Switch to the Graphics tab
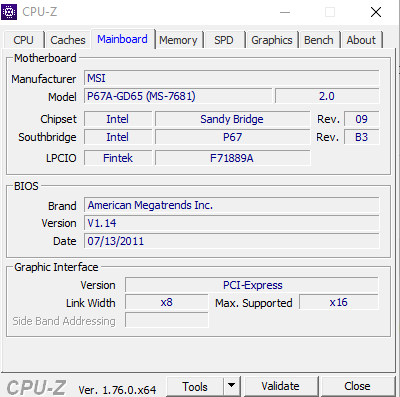Screen dimensions: 400x397 tap(272, 40)
